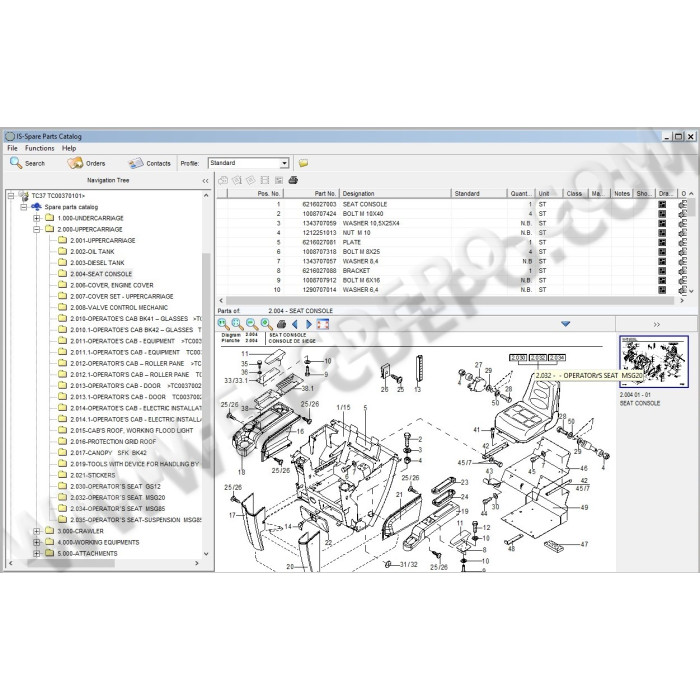Open the Orders window
Image resolution: width=700 pixels, height=700 pixels.
tap(86, 163)
